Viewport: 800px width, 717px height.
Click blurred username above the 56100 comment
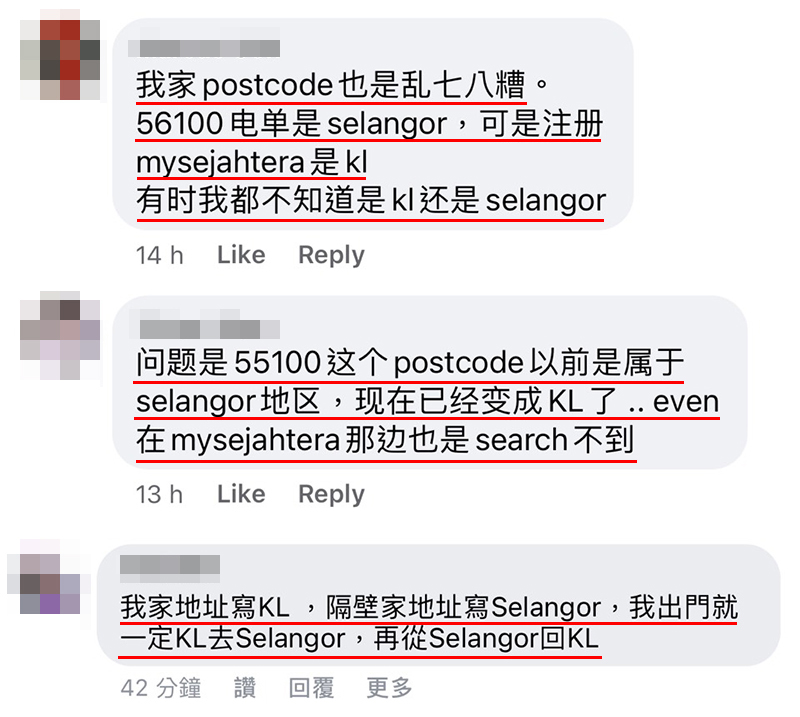click(204, 48)
